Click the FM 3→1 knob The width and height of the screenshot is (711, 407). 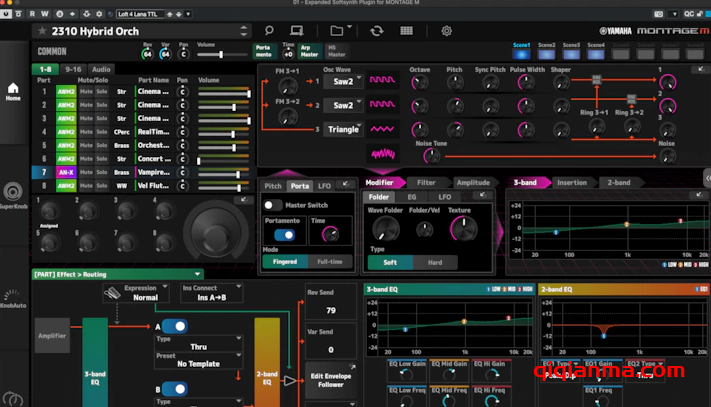[287, 85]
